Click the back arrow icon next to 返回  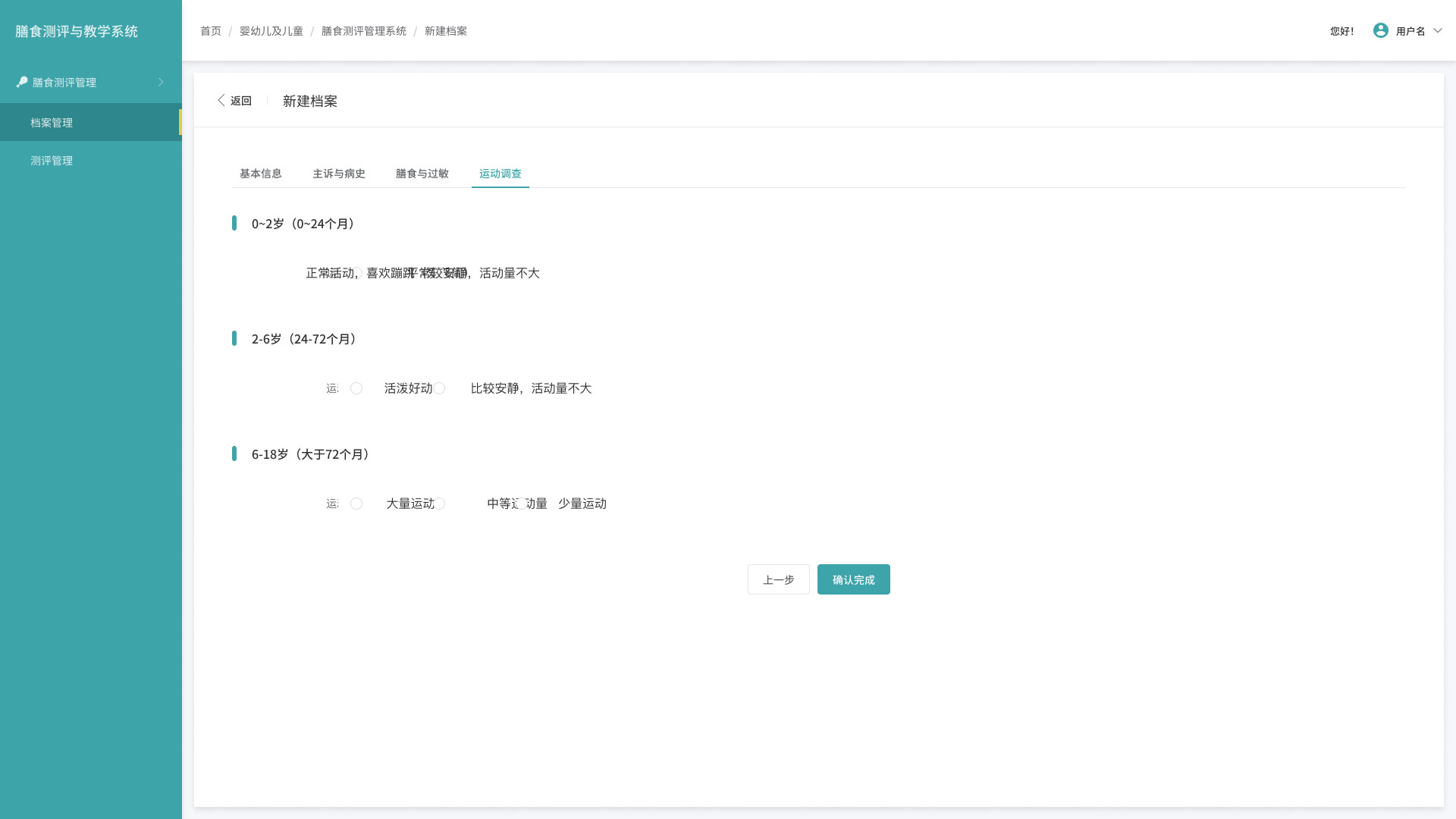pyautogui.click(x=221, y=100)
